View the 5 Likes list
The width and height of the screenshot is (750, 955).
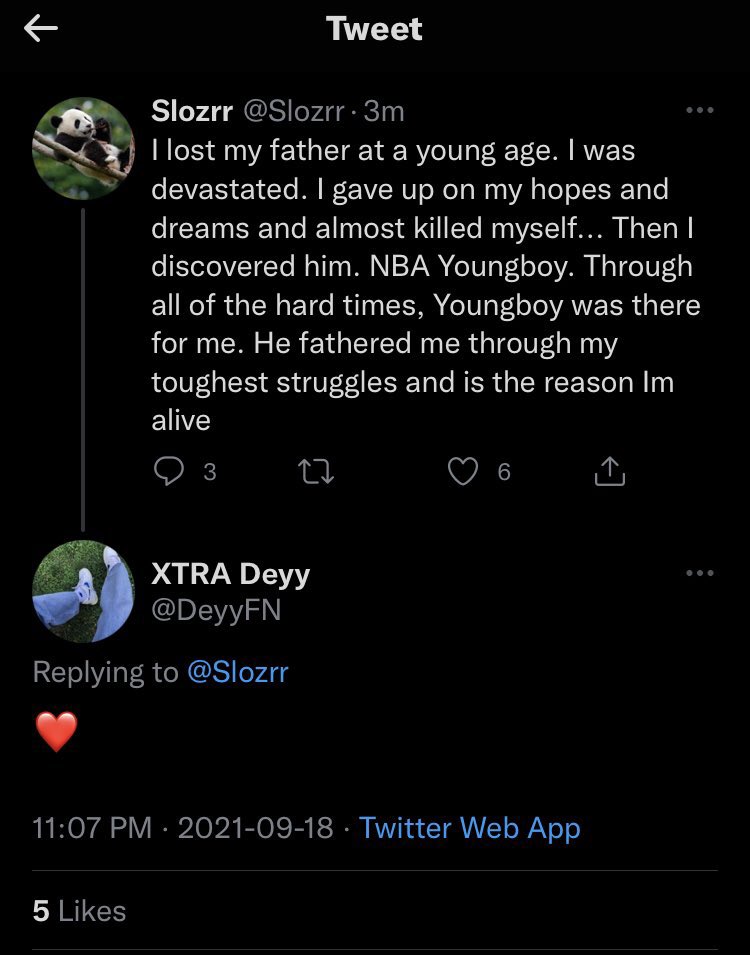(79, 911)
